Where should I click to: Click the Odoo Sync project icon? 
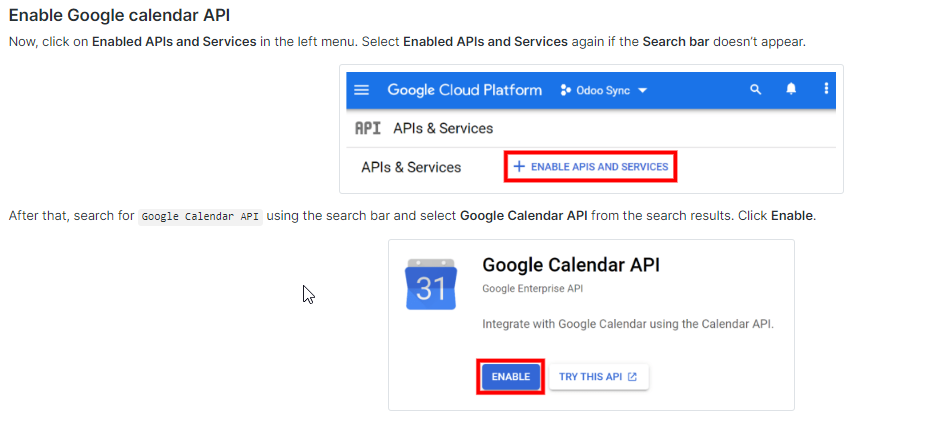coord(566,90)
